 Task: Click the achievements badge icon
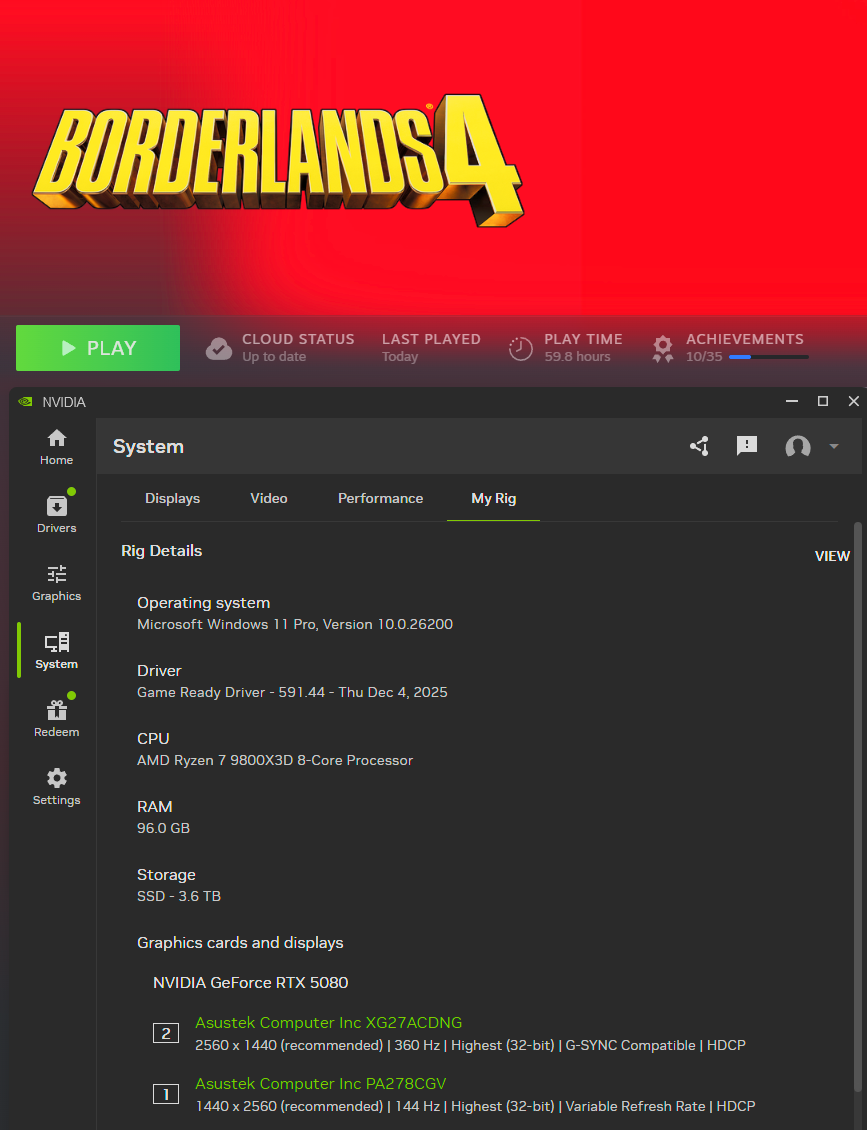coord(662,349)
